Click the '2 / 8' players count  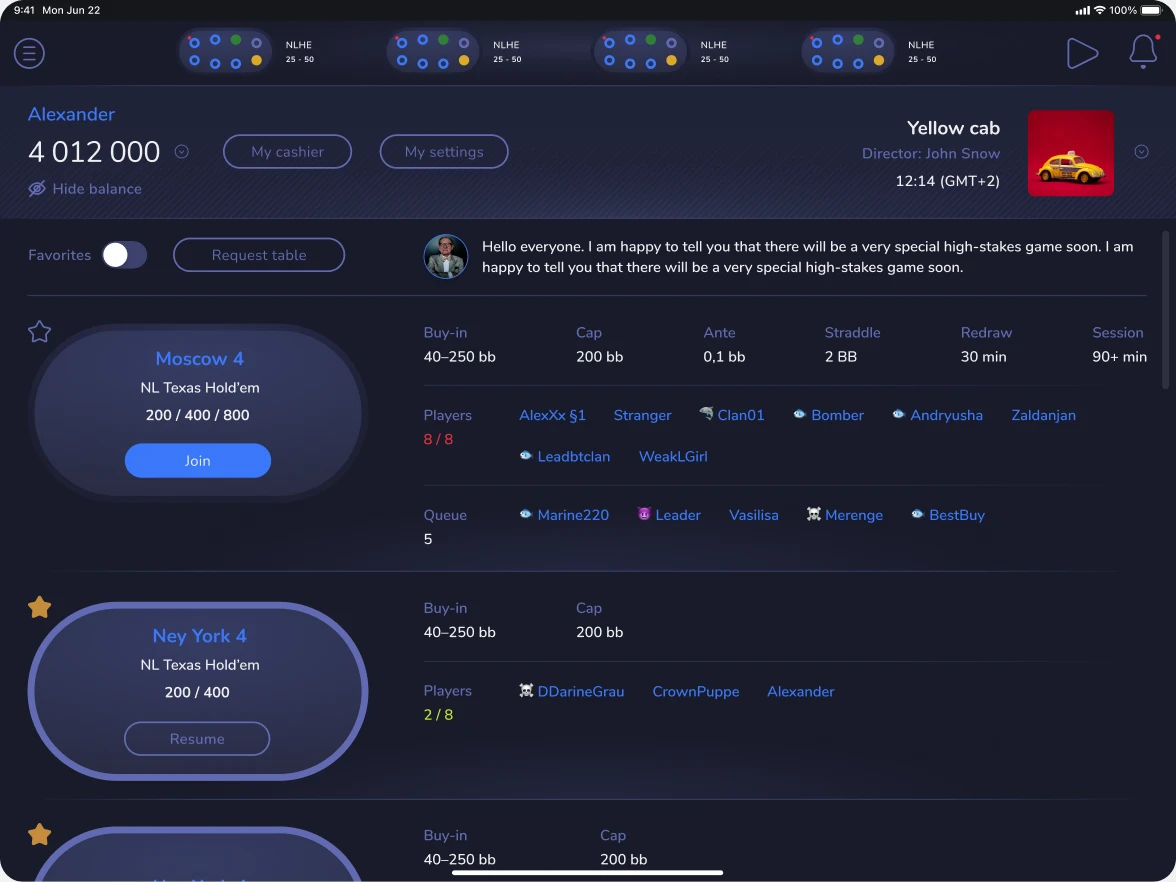(x=438, y=714)
